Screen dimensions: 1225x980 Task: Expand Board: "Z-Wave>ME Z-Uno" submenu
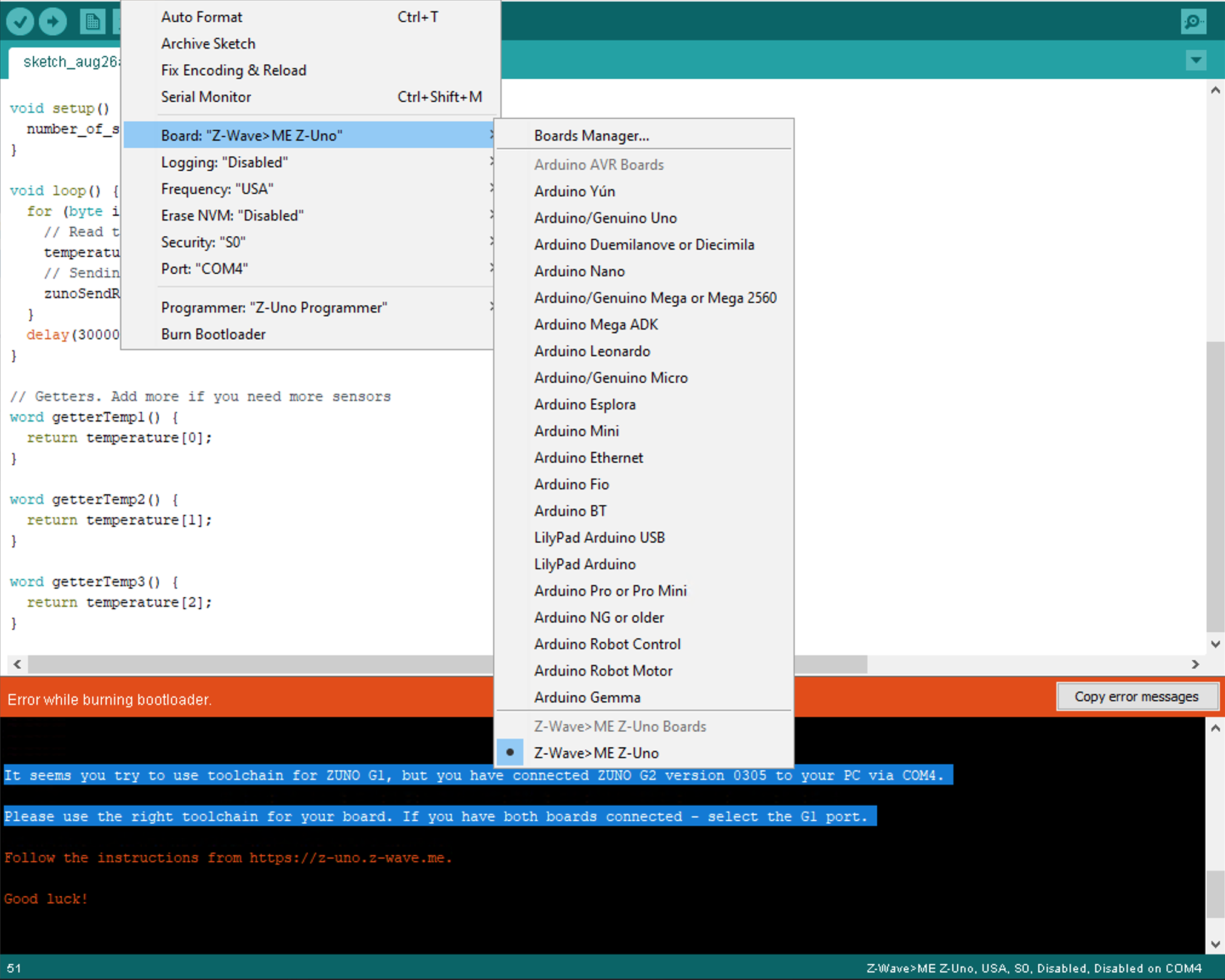(309, 135)
